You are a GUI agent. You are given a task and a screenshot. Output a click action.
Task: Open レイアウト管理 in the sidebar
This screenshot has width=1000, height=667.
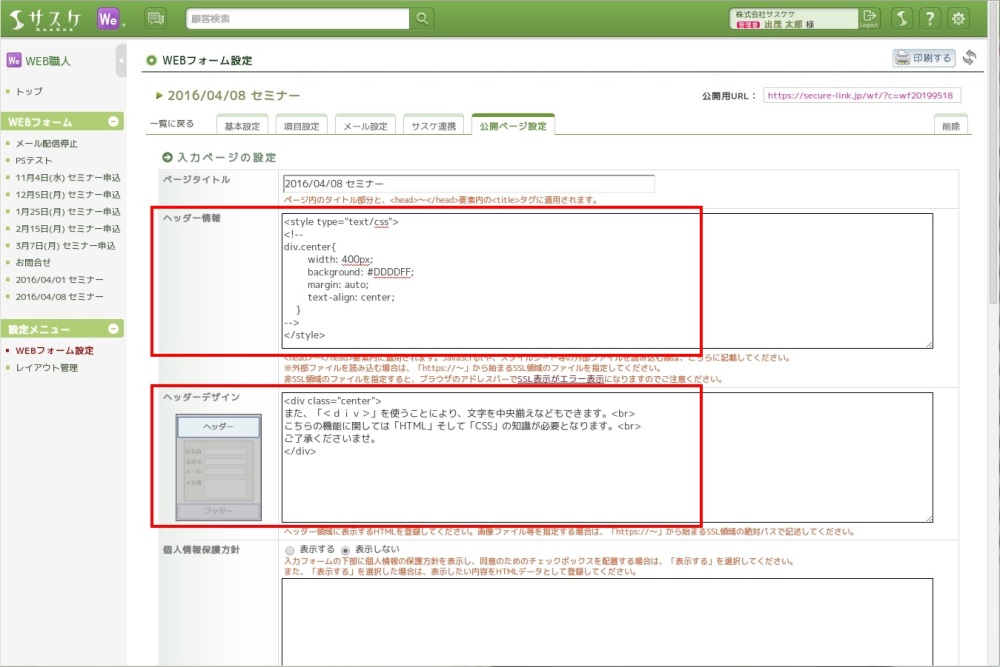click(x=47, y=368)
